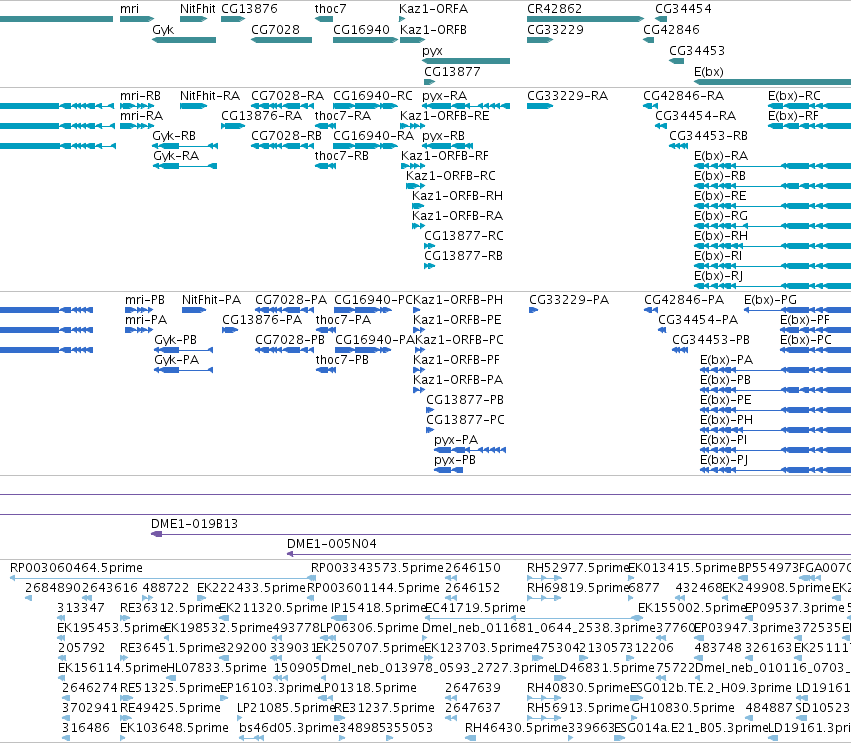Screen dimensions: 851x743
Task: Select the CG34454 gene label
Action: pyautogui.click(x=683, y=9)
